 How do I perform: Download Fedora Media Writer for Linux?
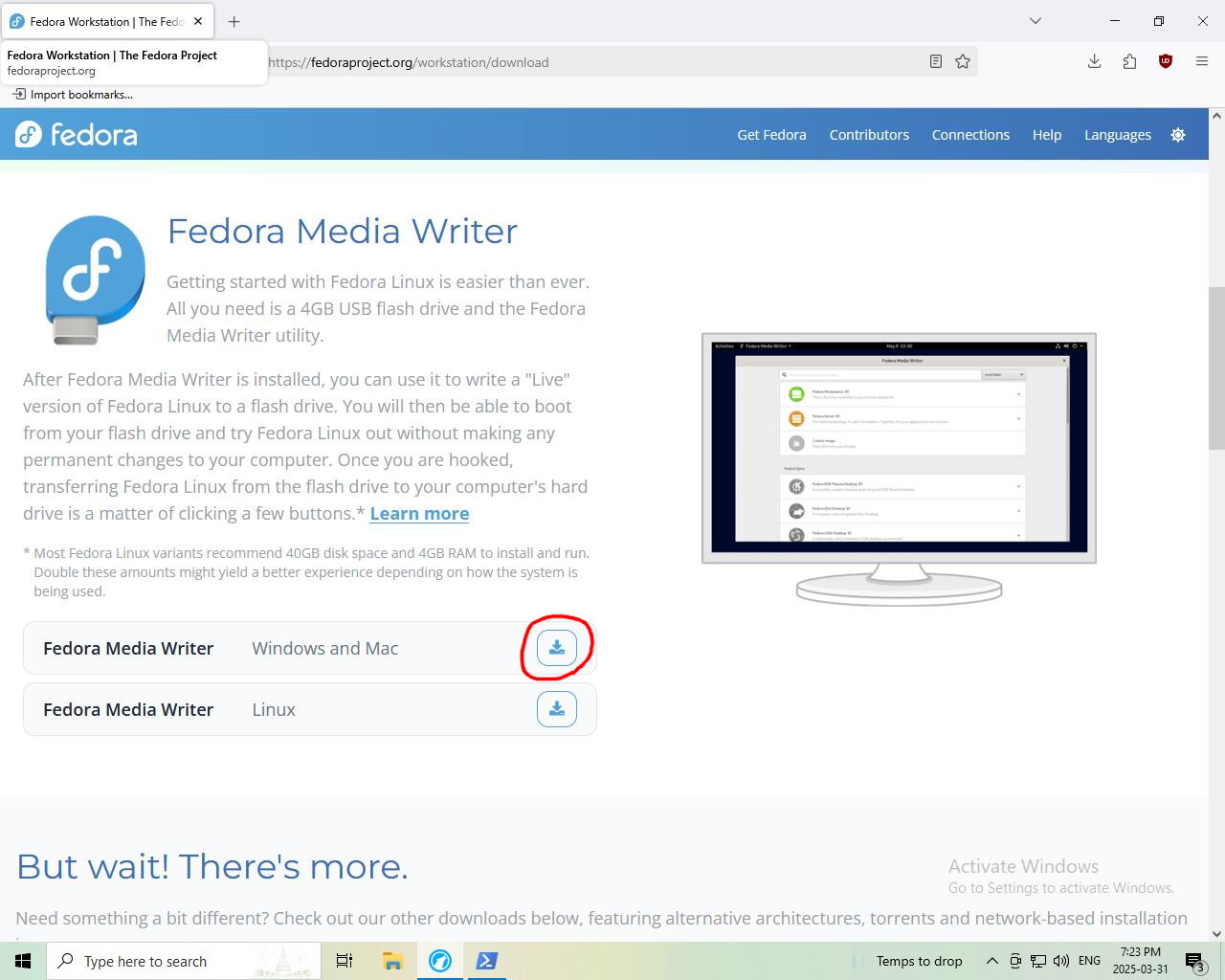coord(556,709)
